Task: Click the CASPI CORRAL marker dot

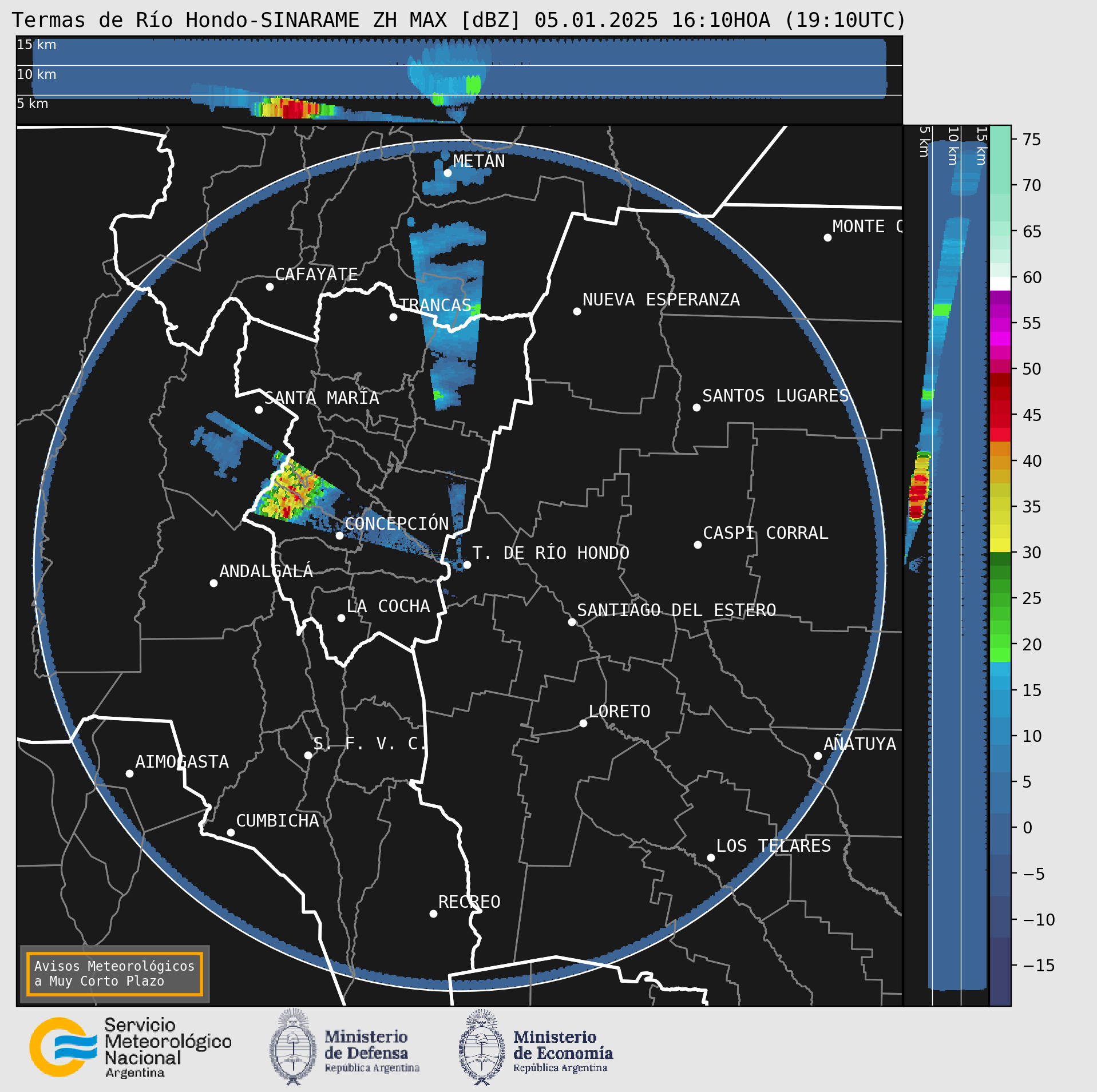Action: tap(698, 545)
